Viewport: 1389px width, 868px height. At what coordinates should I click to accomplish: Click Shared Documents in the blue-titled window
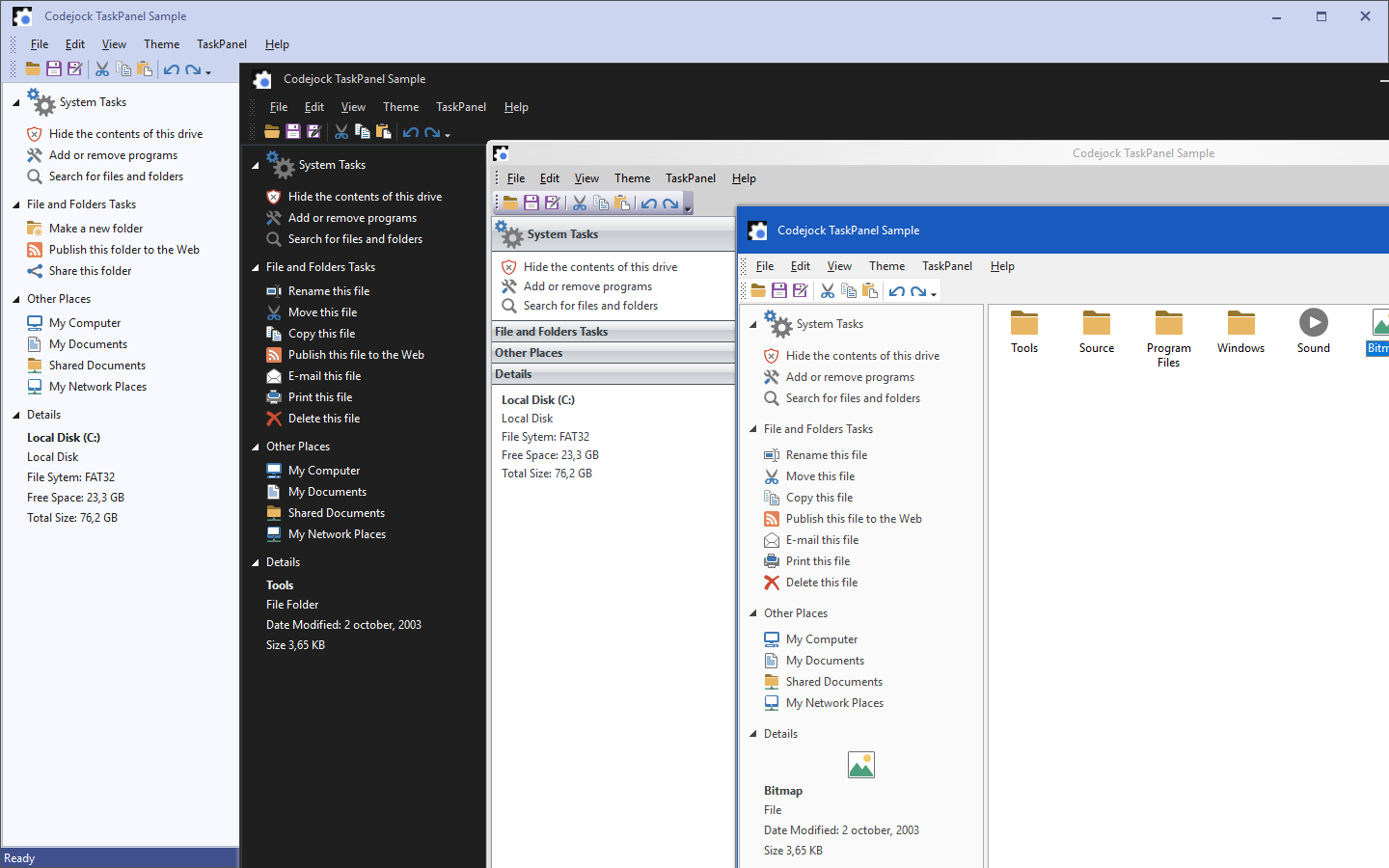coord(834,682)
